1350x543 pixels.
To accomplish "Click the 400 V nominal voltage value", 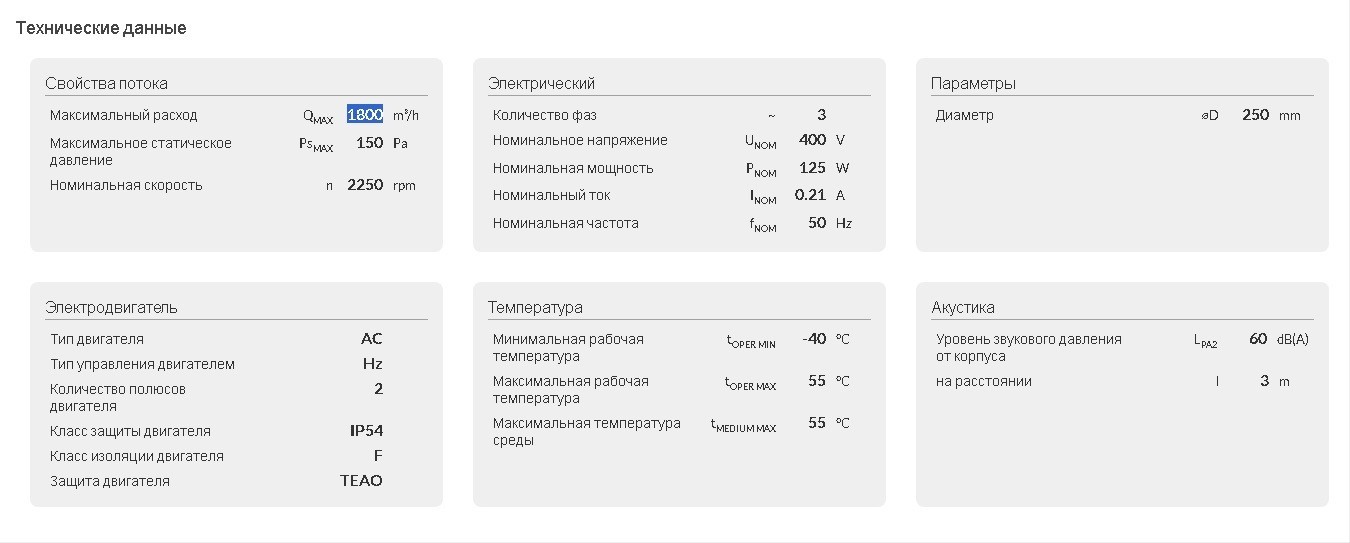I will click(x=812, y=140).
